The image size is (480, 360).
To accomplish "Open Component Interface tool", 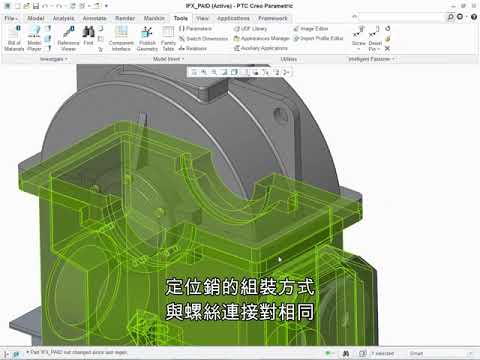I will (121, 38).
